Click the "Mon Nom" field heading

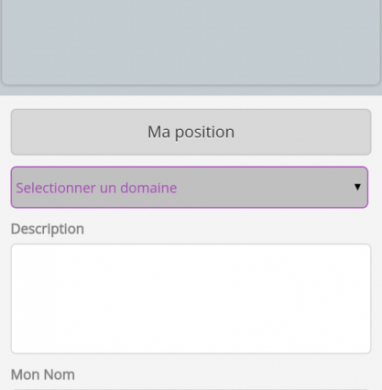pos(43,375)
